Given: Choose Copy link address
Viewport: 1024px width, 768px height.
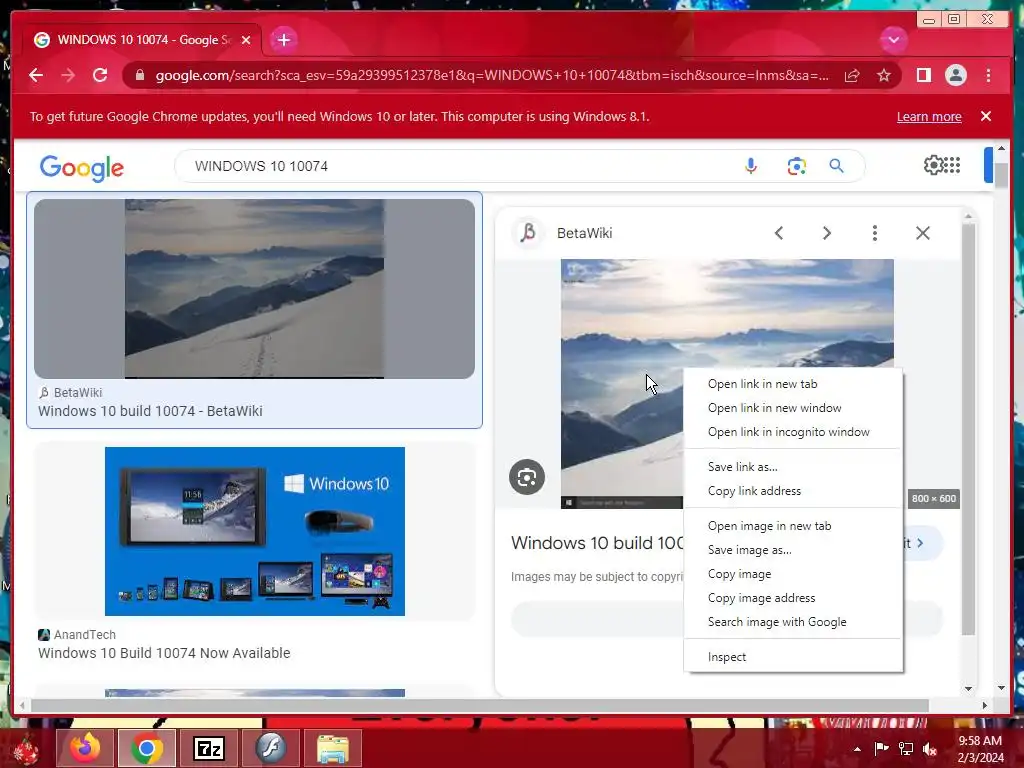Looking at the screenshot, I should [x=754, y=491].
